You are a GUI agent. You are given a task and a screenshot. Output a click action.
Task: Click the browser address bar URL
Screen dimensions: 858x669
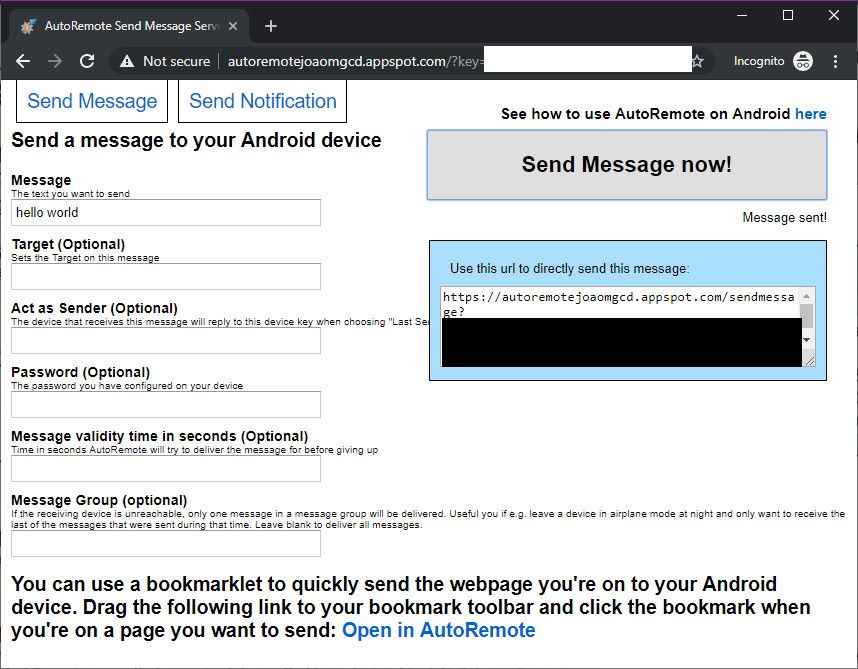tap(356, 61)
